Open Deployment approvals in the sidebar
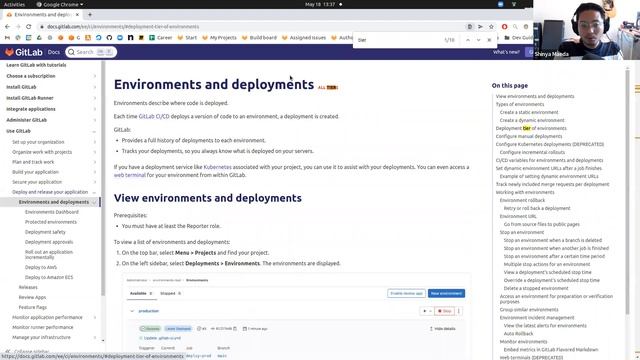Image resolution: width=640 pixels, height=360 pixels. (x=49, y=242)
